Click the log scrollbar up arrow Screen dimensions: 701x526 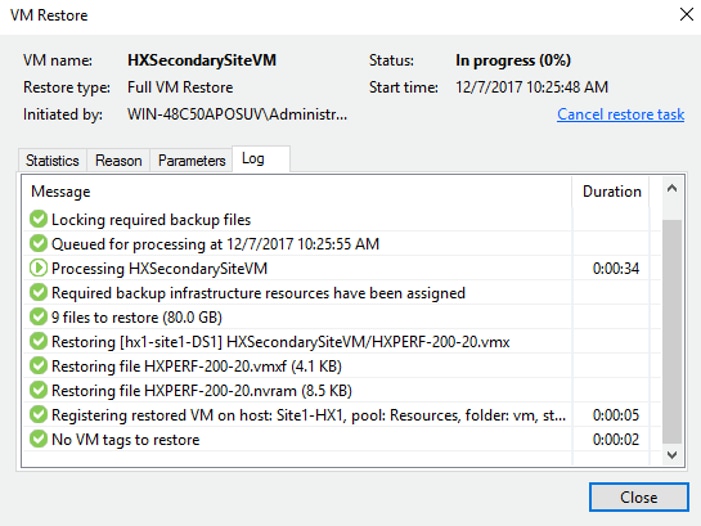pos(671,189)
